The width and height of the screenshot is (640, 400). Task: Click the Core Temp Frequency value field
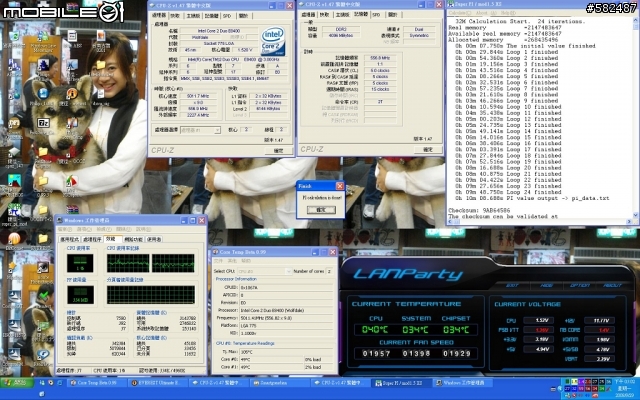(x=286, y=318)
